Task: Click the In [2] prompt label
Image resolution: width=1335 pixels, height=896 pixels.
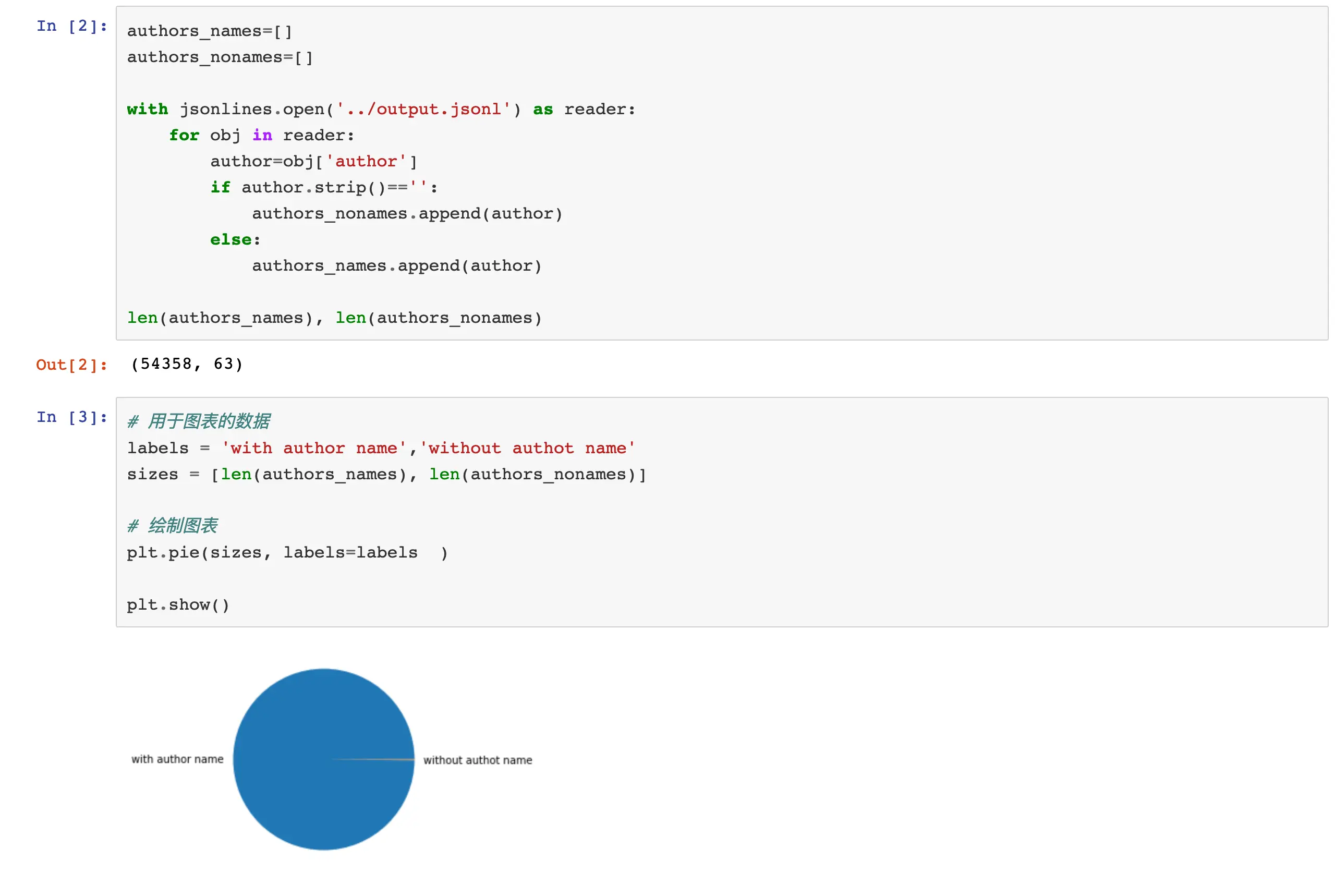Action: (x=71, y=26)
